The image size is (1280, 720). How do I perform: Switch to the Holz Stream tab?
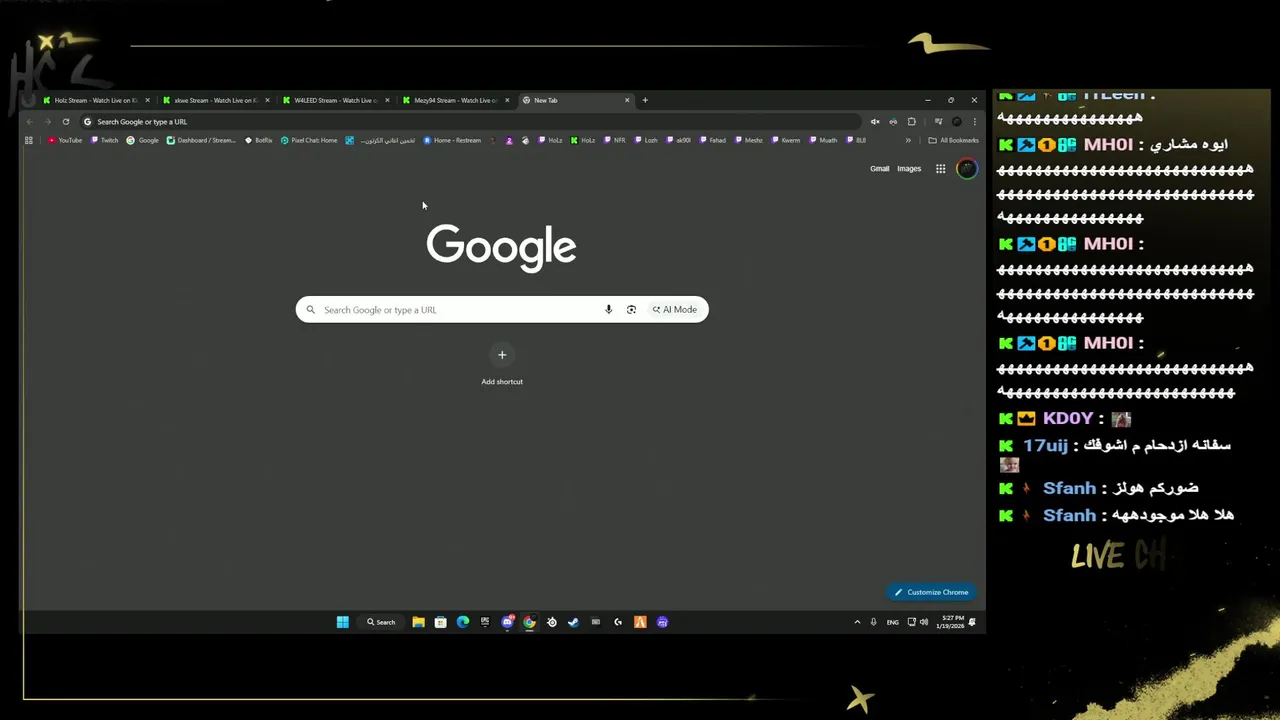click(x=97, y=100)
